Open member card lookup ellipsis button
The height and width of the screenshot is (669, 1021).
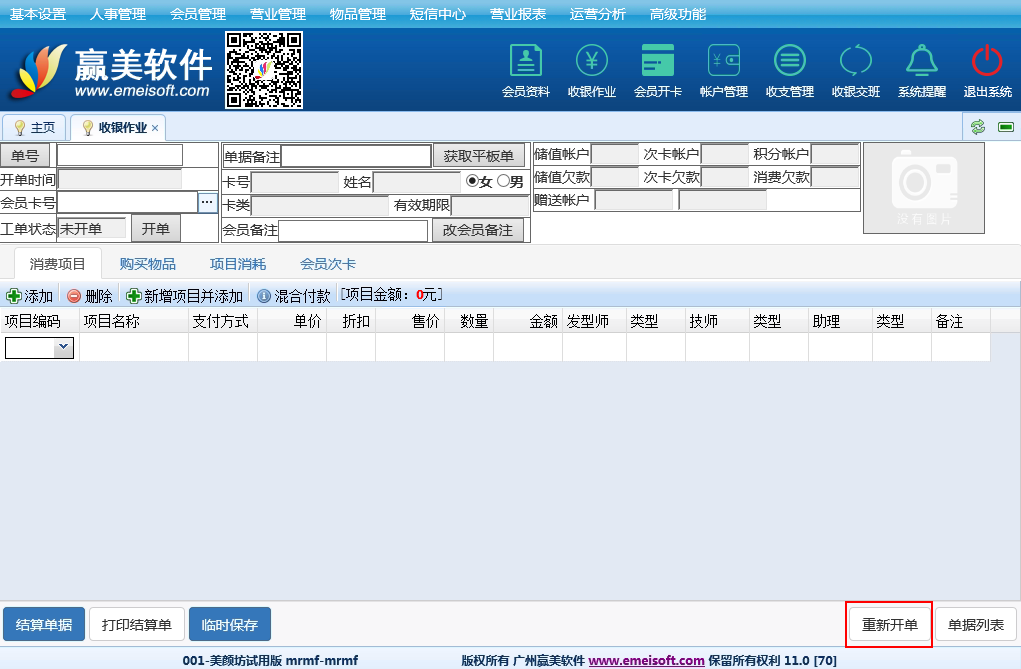pyautogui.click(x=207, y=202)
